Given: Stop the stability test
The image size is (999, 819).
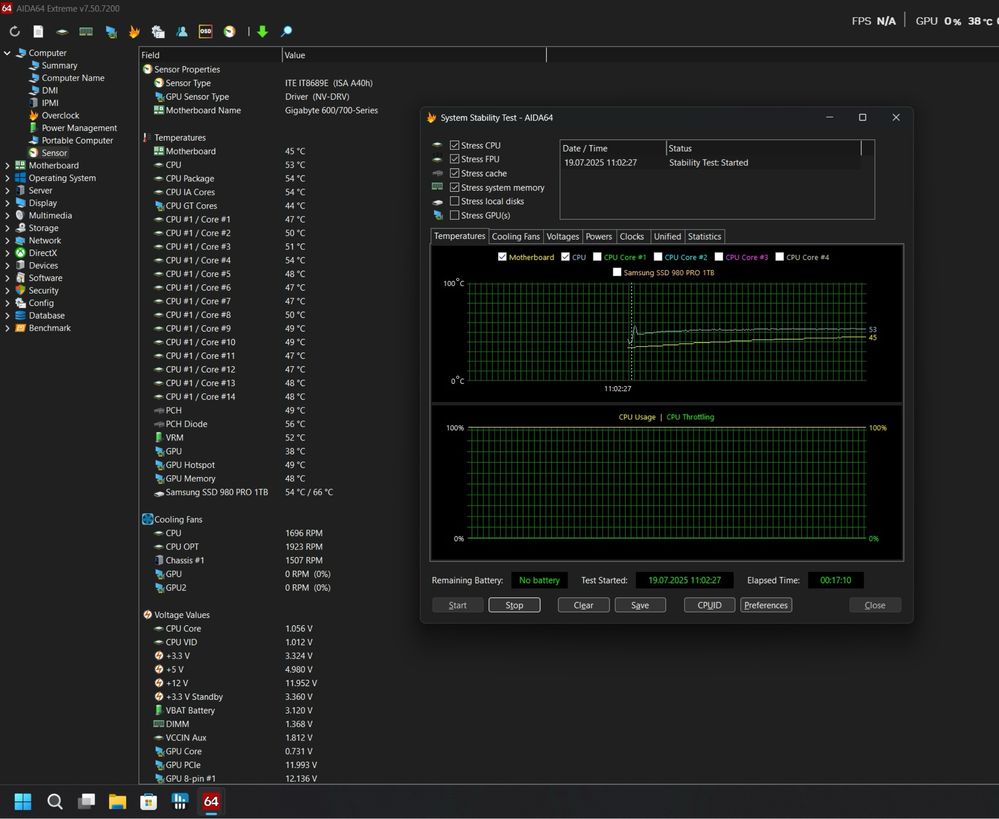Looking at the screenshot, I should point(514,605).
